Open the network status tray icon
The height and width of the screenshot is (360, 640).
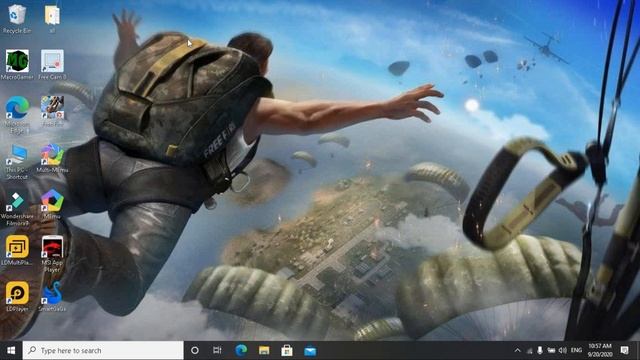(x=529, y=351)
